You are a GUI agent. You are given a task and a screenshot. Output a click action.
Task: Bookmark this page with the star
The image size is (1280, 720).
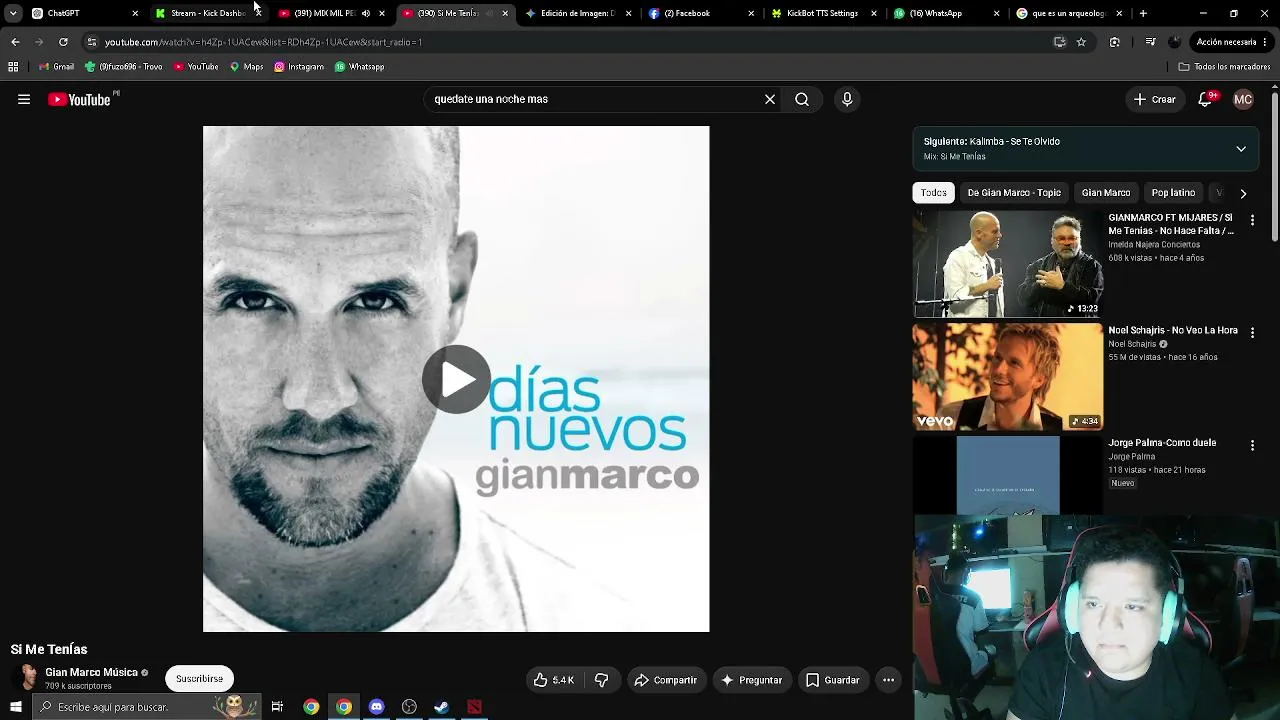pos(1081,42)
